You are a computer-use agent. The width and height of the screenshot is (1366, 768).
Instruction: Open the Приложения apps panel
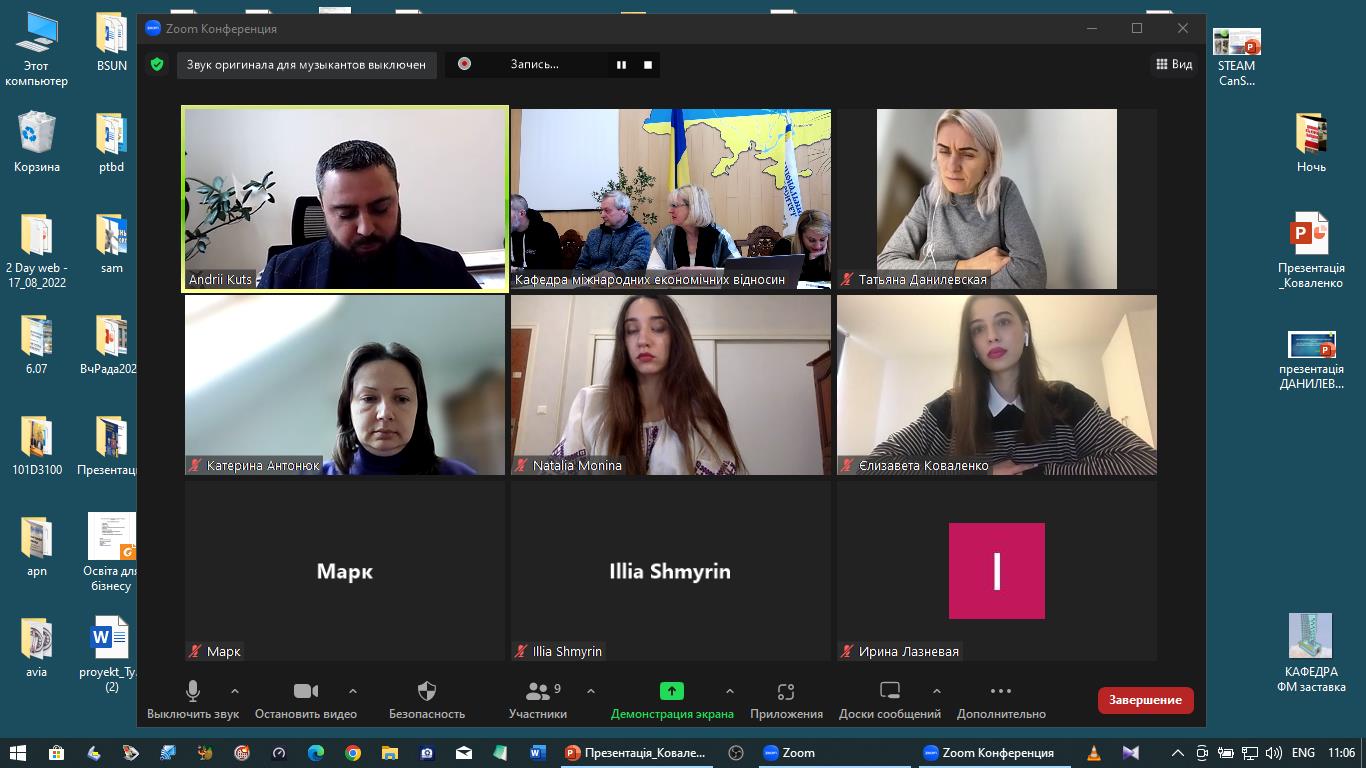(x=786, y=699)
